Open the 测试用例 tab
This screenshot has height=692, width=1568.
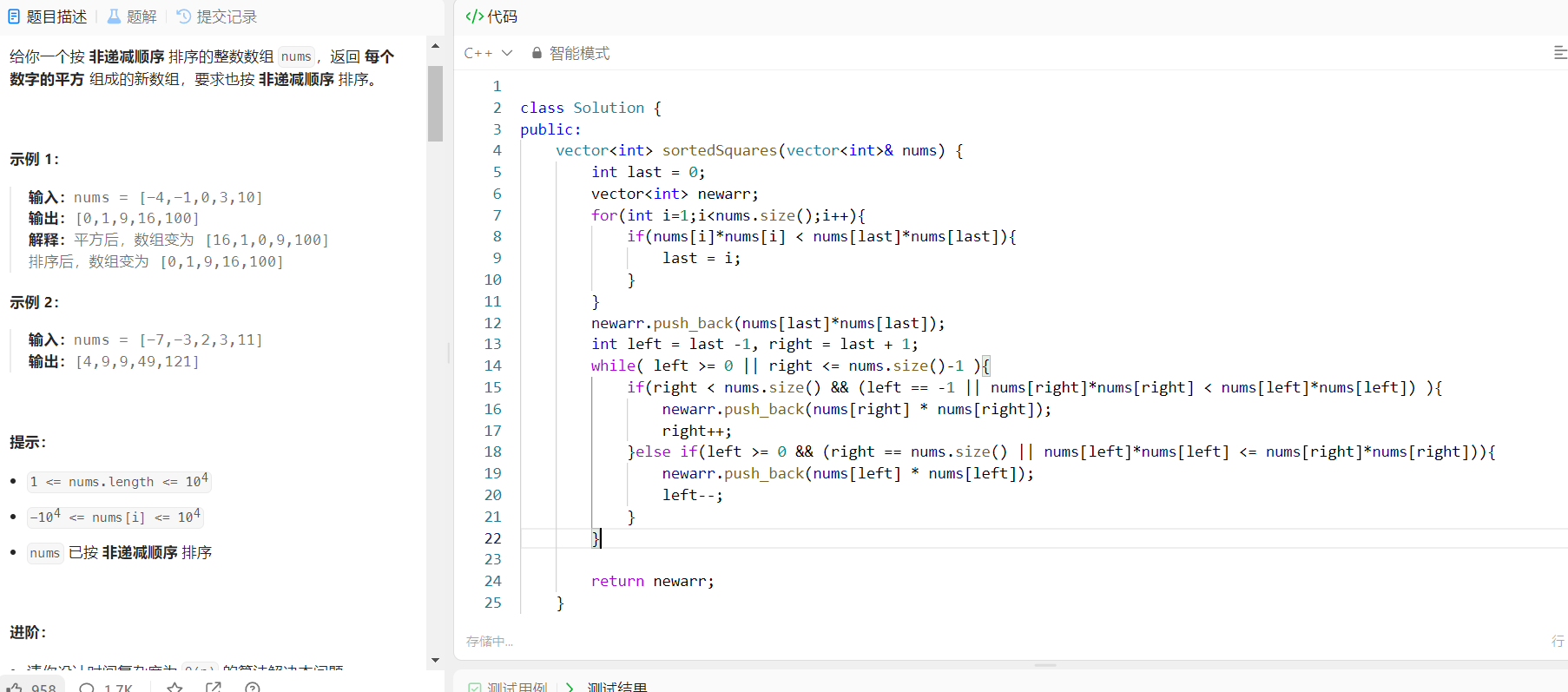[x=509, y=687]
